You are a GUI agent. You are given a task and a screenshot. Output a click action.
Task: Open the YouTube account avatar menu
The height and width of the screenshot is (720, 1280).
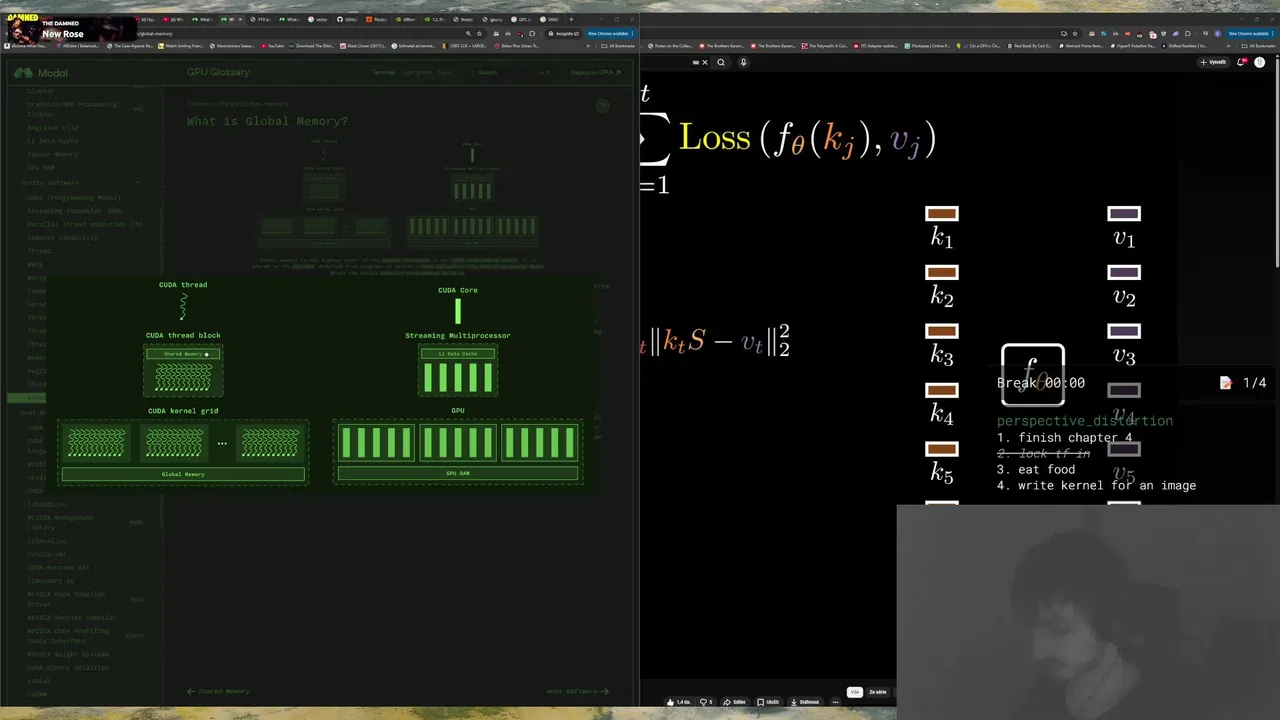1260,62
